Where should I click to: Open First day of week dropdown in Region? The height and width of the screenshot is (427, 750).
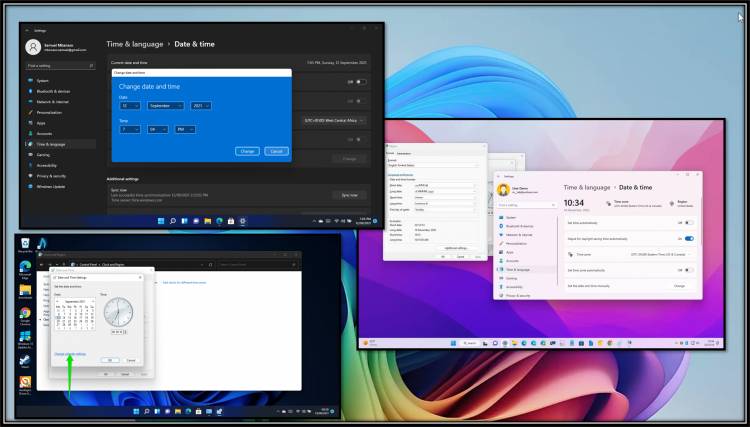[x=444, y=209]
